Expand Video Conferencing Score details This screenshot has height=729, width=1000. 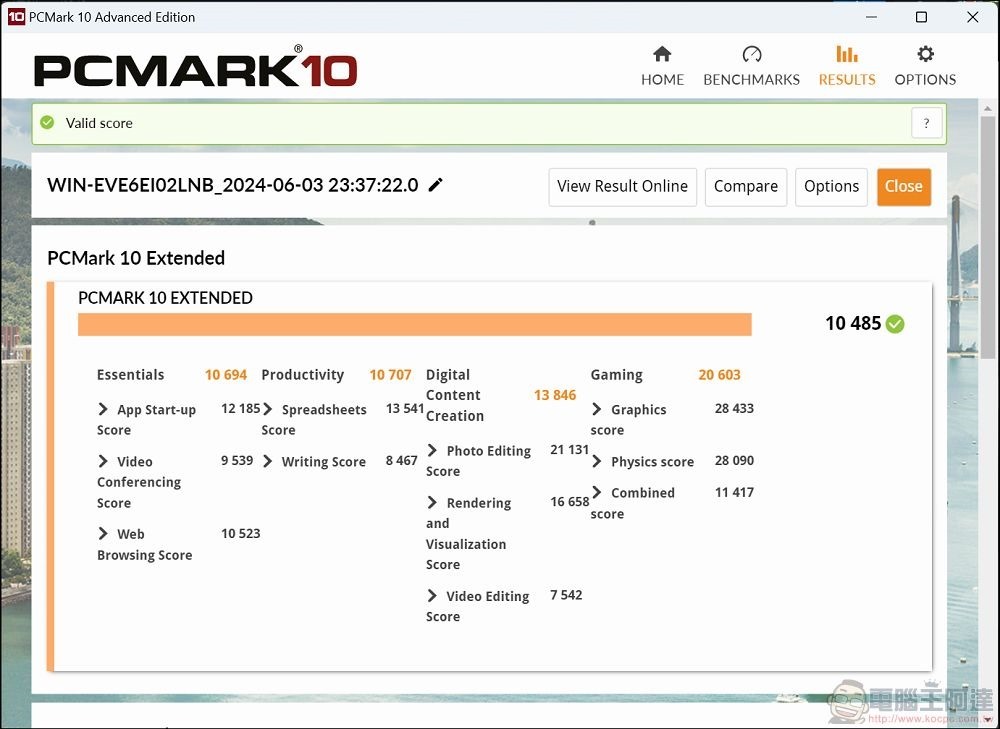pos(103,460)
